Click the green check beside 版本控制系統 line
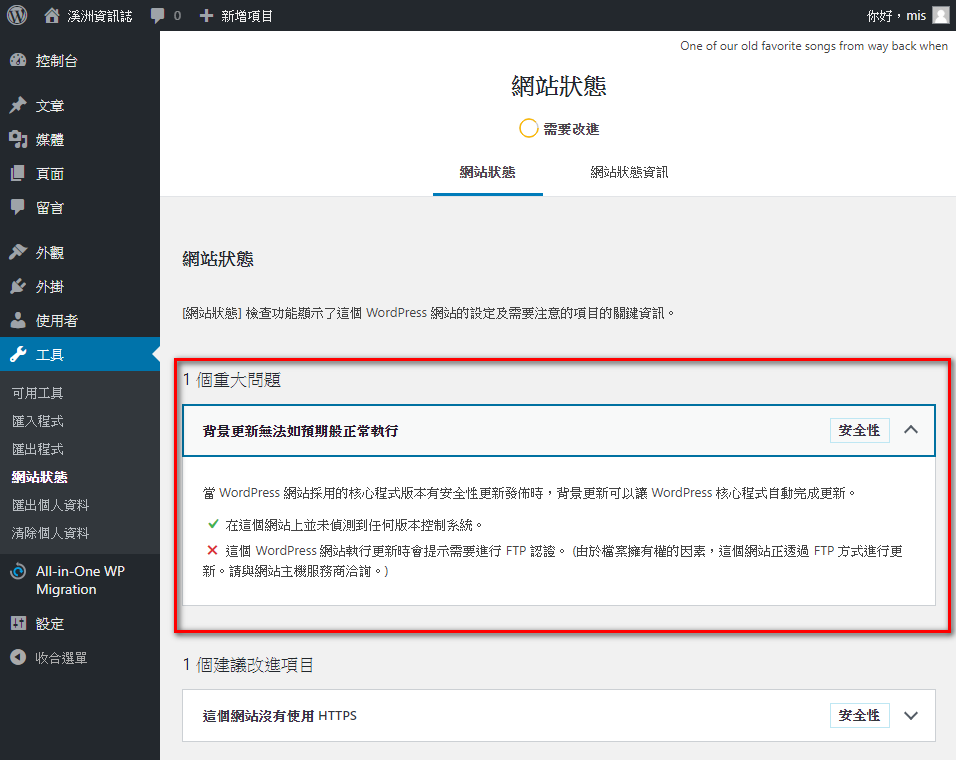This screenshot has height=760, width=956. [x=213, y=524]
